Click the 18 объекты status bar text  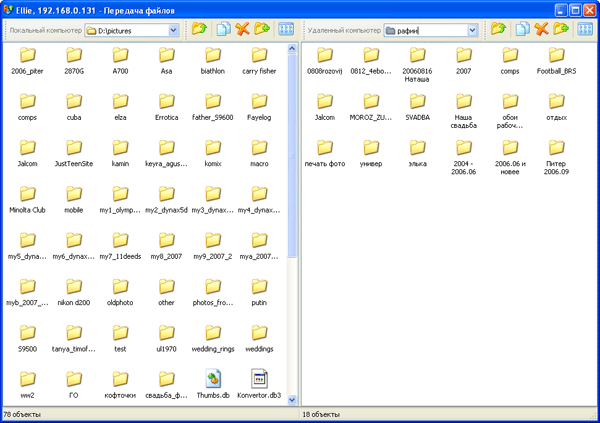point(321,414)
